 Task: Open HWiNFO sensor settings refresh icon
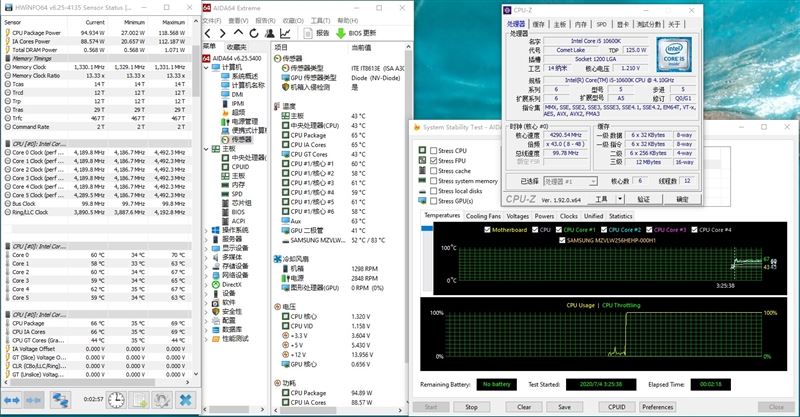[x=162, y=400]
